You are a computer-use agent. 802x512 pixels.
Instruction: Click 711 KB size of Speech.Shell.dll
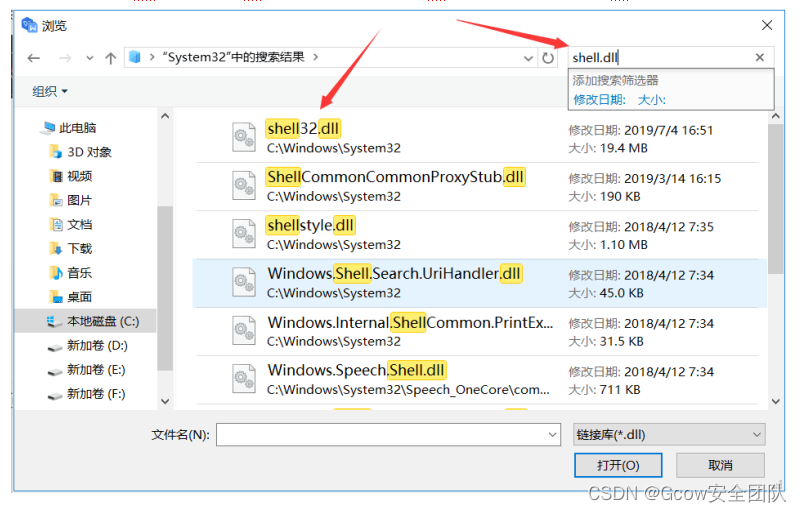coord(620,390)
